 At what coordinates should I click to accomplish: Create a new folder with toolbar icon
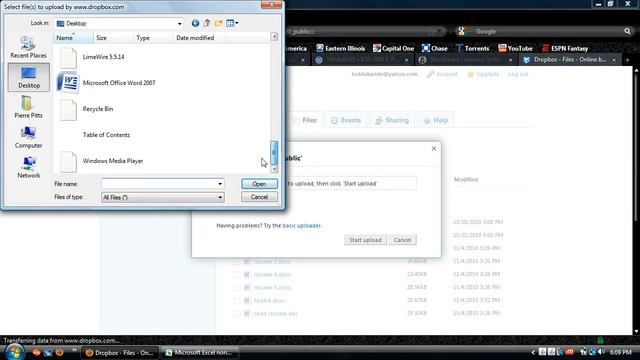point(218,23)
